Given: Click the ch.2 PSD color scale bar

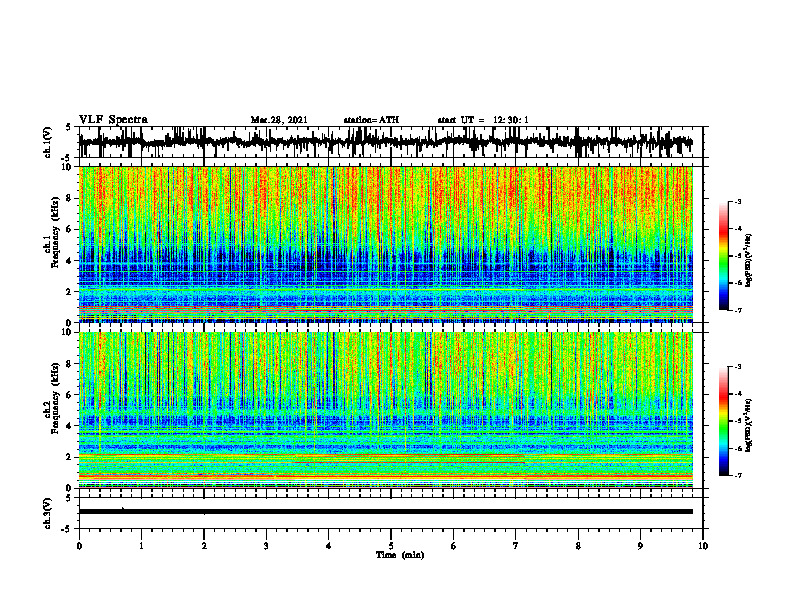Looking at the screenshot, I should click(x=724, y=421).
